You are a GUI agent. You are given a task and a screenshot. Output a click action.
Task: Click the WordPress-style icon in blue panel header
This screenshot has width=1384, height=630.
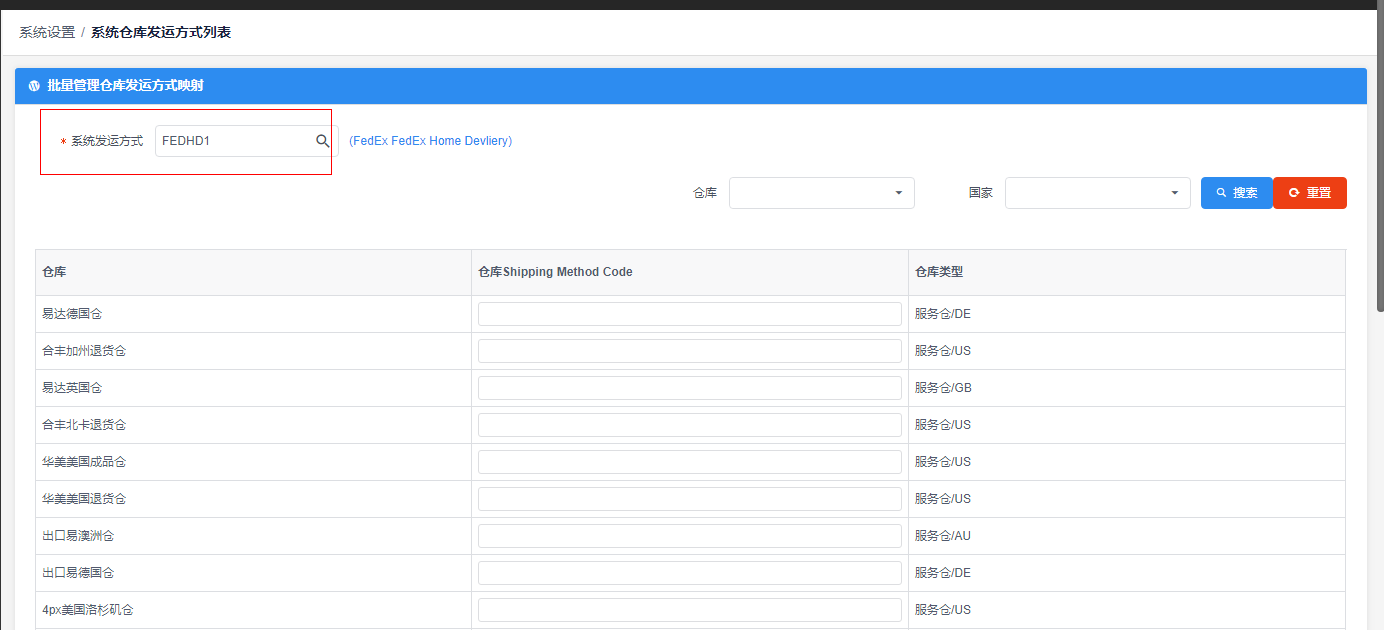[34, 86]
